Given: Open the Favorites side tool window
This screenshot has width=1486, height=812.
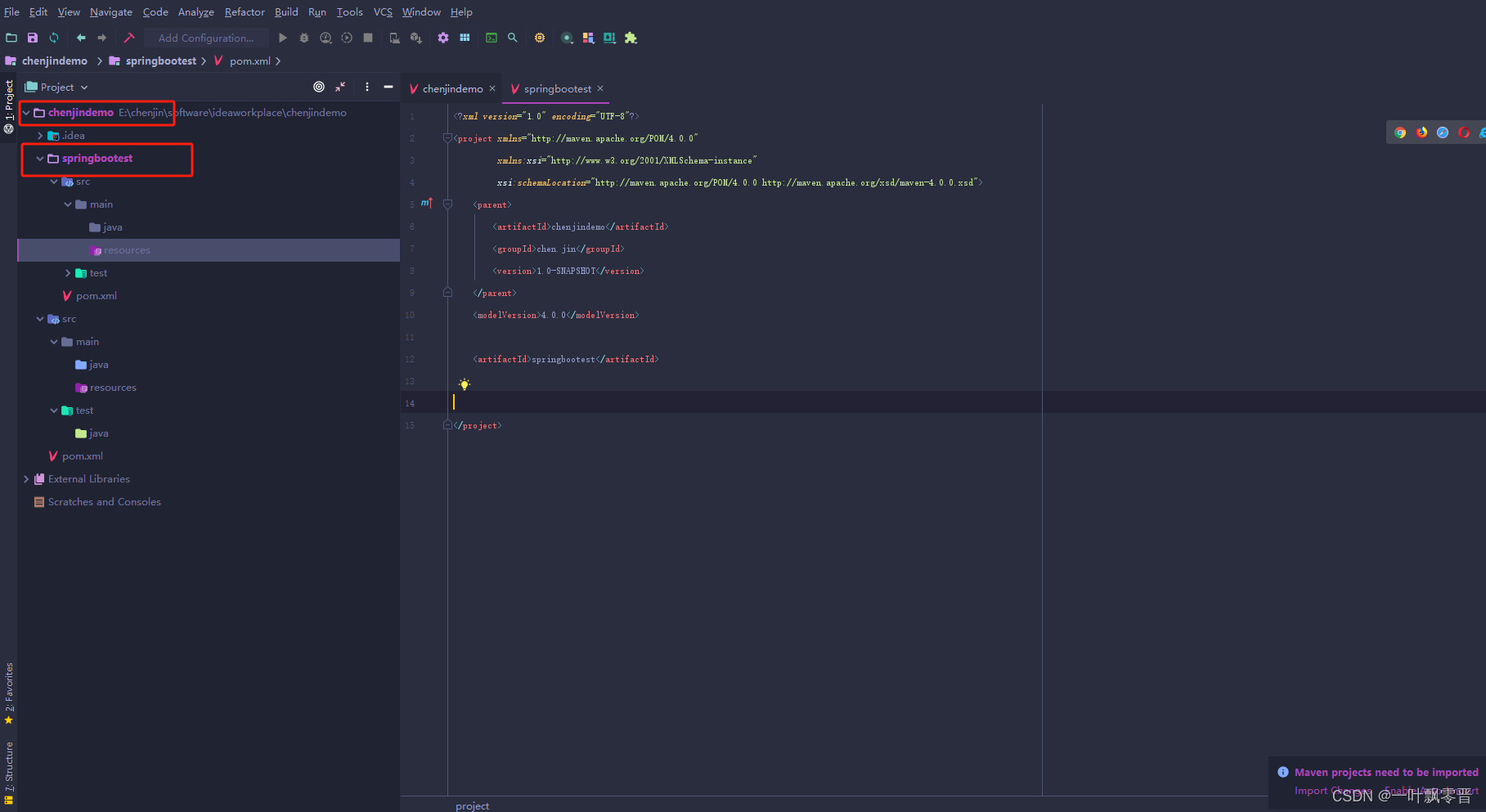Looking at the screenshot, I should click(x=9, y=693).
